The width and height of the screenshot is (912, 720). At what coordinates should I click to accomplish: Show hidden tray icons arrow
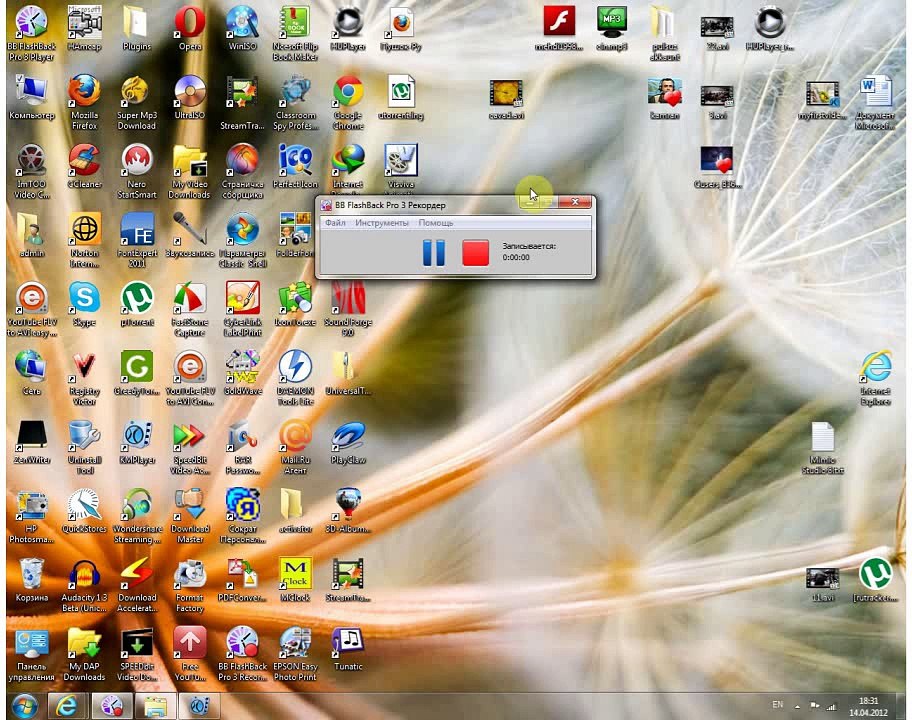[x=797, y=707]
